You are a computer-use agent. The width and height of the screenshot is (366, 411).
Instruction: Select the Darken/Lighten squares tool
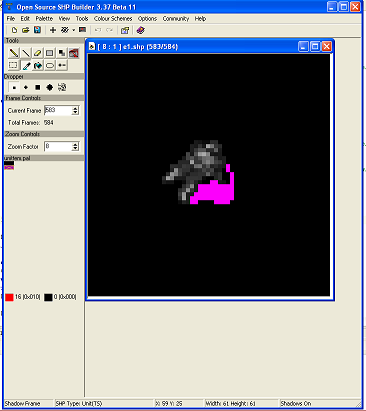62,53
